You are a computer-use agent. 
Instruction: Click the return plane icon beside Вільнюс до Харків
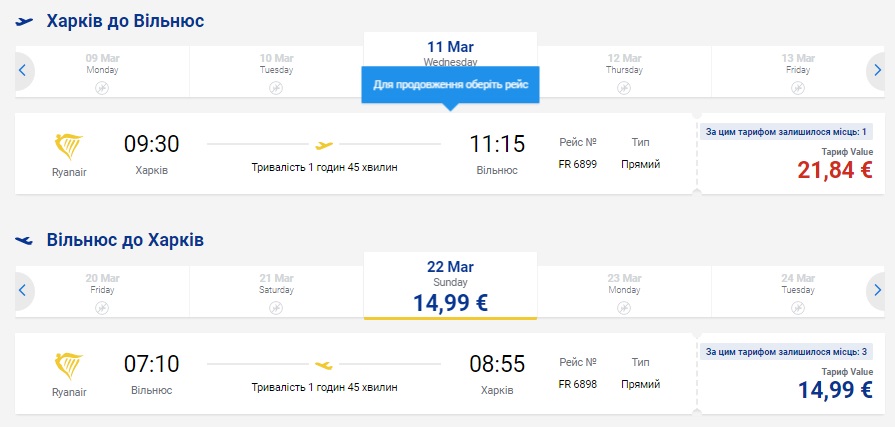pos(25,240)
